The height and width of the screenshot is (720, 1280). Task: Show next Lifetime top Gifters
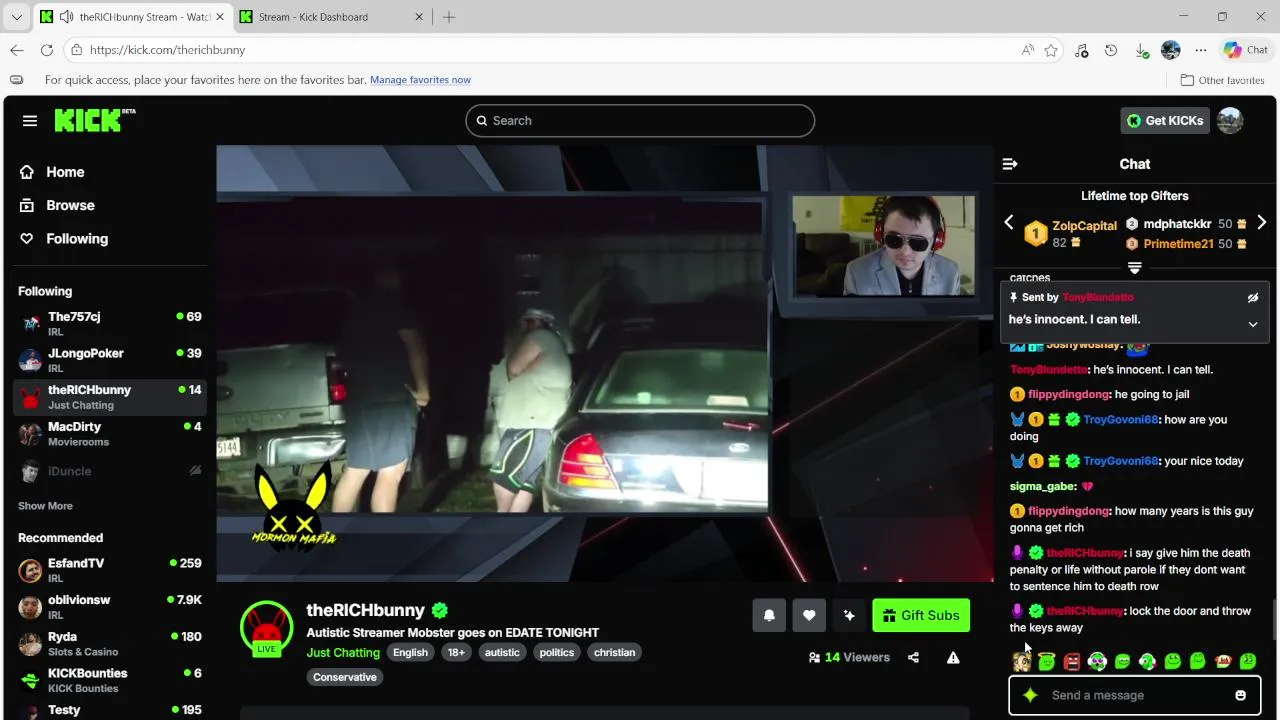(x=1261, y=223)
